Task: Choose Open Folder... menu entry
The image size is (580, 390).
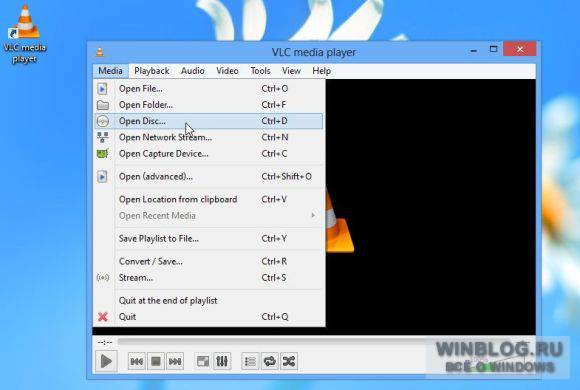Action: click(209, 105)
